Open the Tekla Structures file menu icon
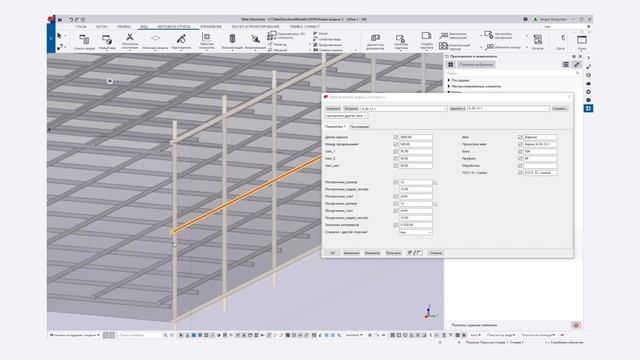 (x=51, y=19)
